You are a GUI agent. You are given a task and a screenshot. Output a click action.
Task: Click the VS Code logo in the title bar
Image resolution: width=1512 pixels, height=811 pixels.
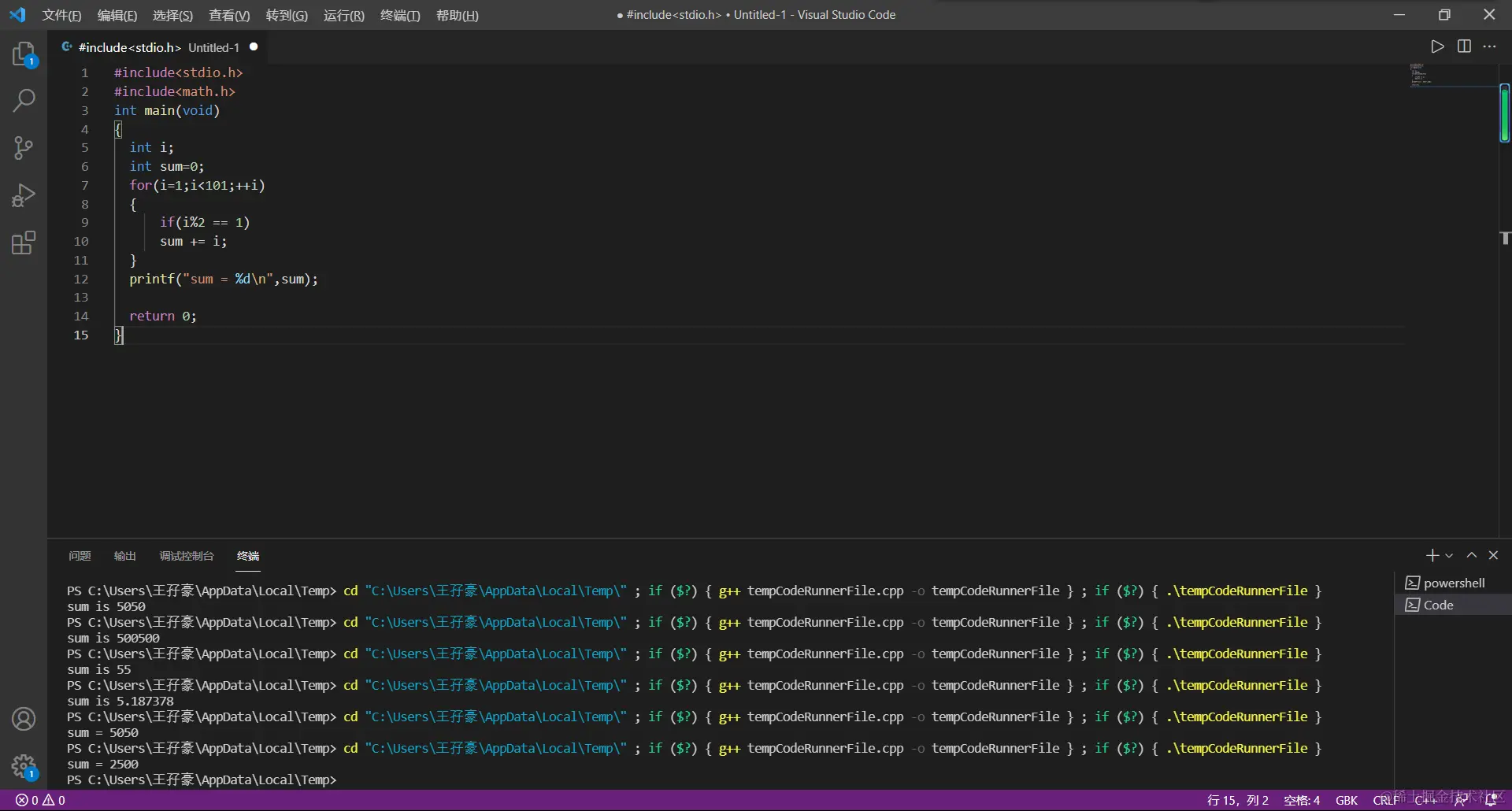pos(17,15)
